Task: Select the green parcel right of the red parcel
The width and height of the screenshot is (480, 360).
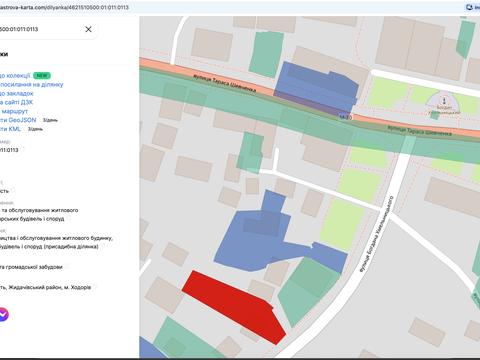Action: (x=308, y=292)
